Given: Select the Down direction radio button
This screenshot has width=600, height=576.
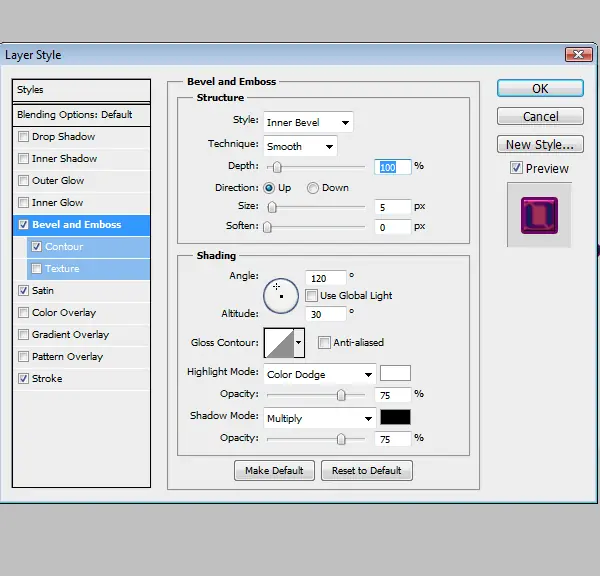Looking at the screenshot, I should 313,188.
